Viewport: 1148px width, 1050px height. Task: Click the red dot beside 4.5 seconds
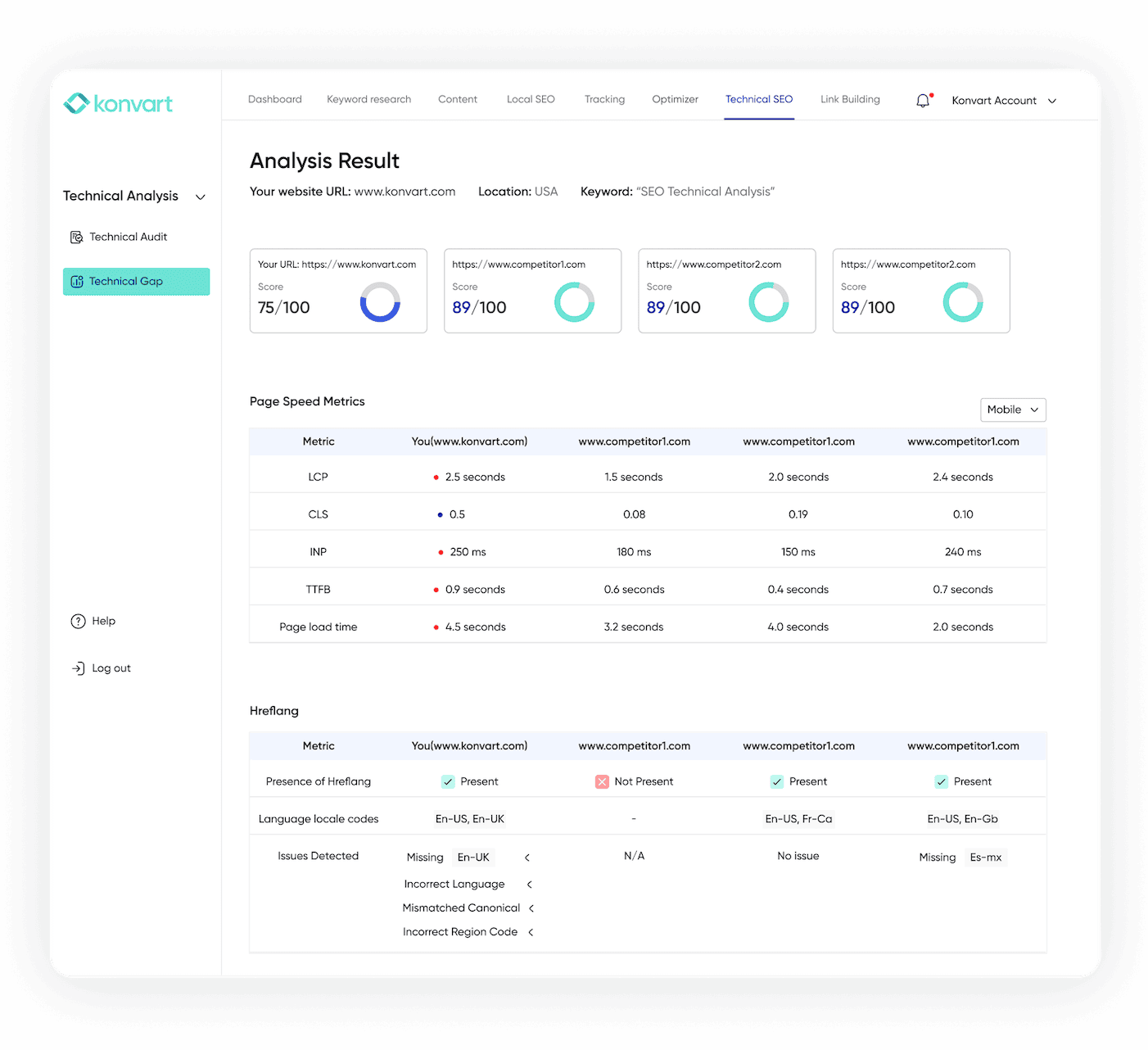click(x=436, y=627)
